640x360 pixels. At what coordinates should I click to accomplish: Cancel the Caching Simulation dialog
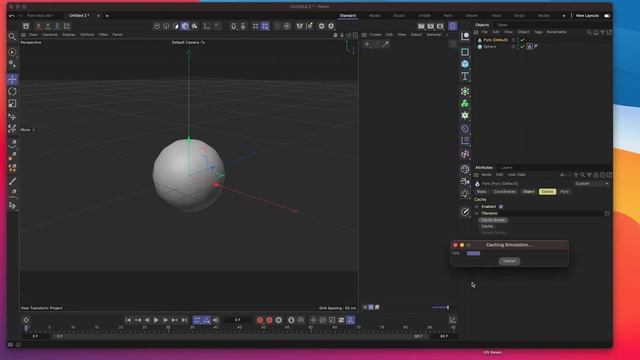(x=509, y=261)
